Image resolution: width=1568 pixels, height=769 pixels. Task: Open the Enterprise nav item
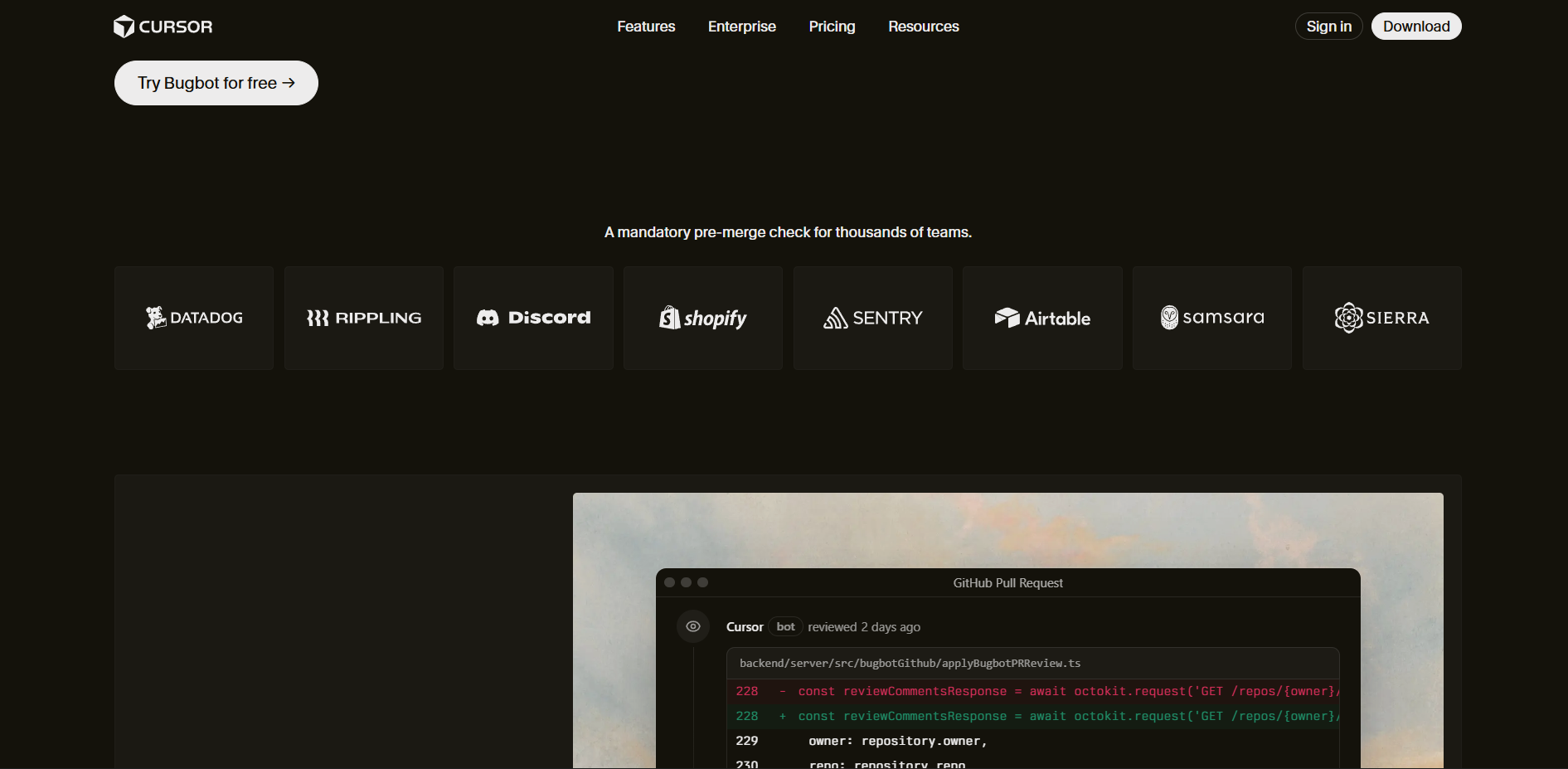point(741,27)
